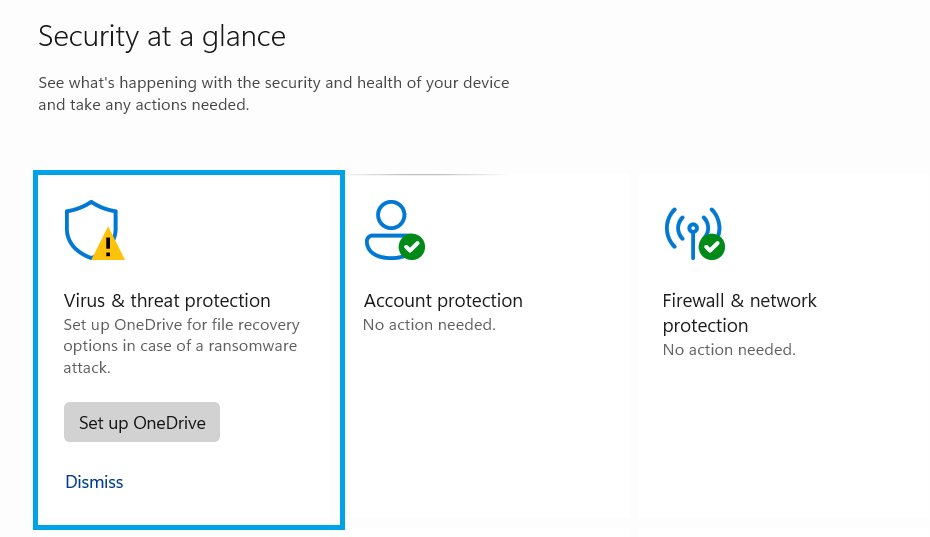Select the Account protection card's blank lower area

click(x=487, y=440)
